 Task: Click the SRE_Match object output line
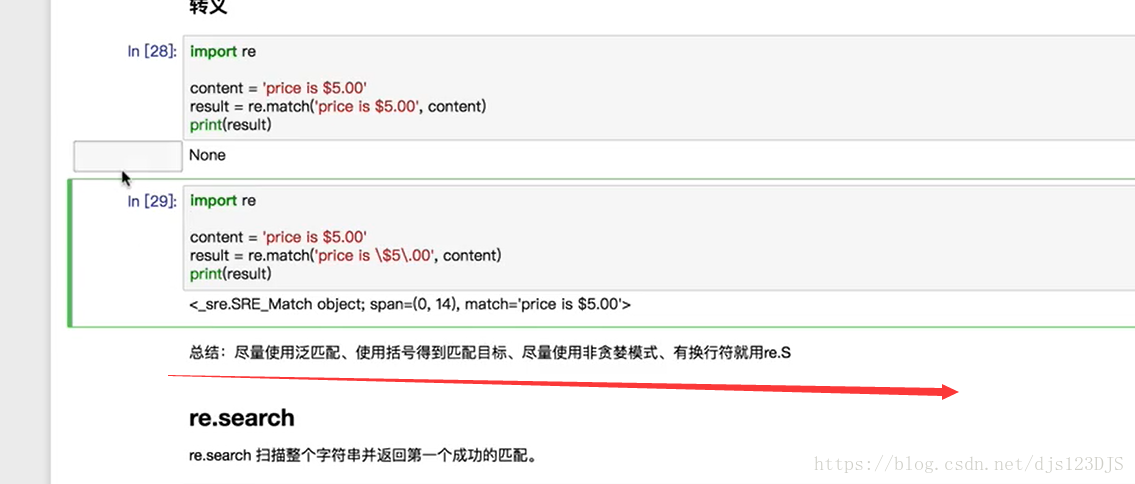tap(410, 305)
